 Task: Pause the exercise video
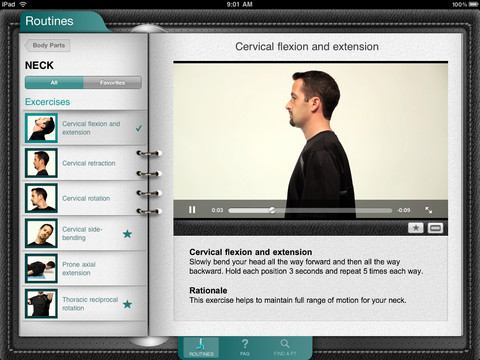pyautogui.click(x=192, y=210)
